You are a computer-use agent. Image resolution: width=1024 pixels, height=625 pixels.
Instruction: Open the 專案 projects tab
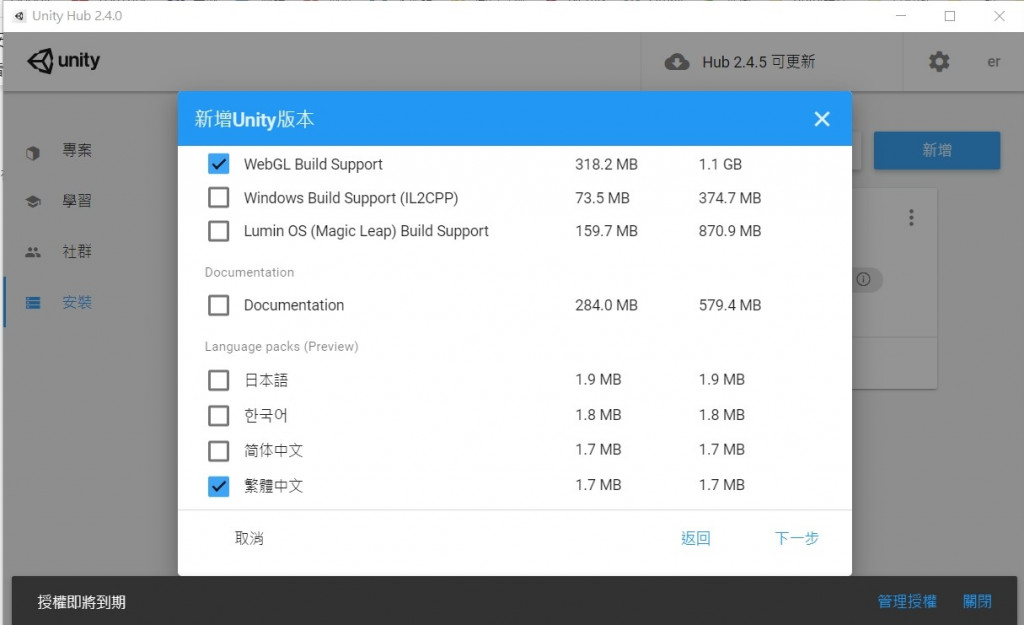pyautogui.click(x=77, y=150)
